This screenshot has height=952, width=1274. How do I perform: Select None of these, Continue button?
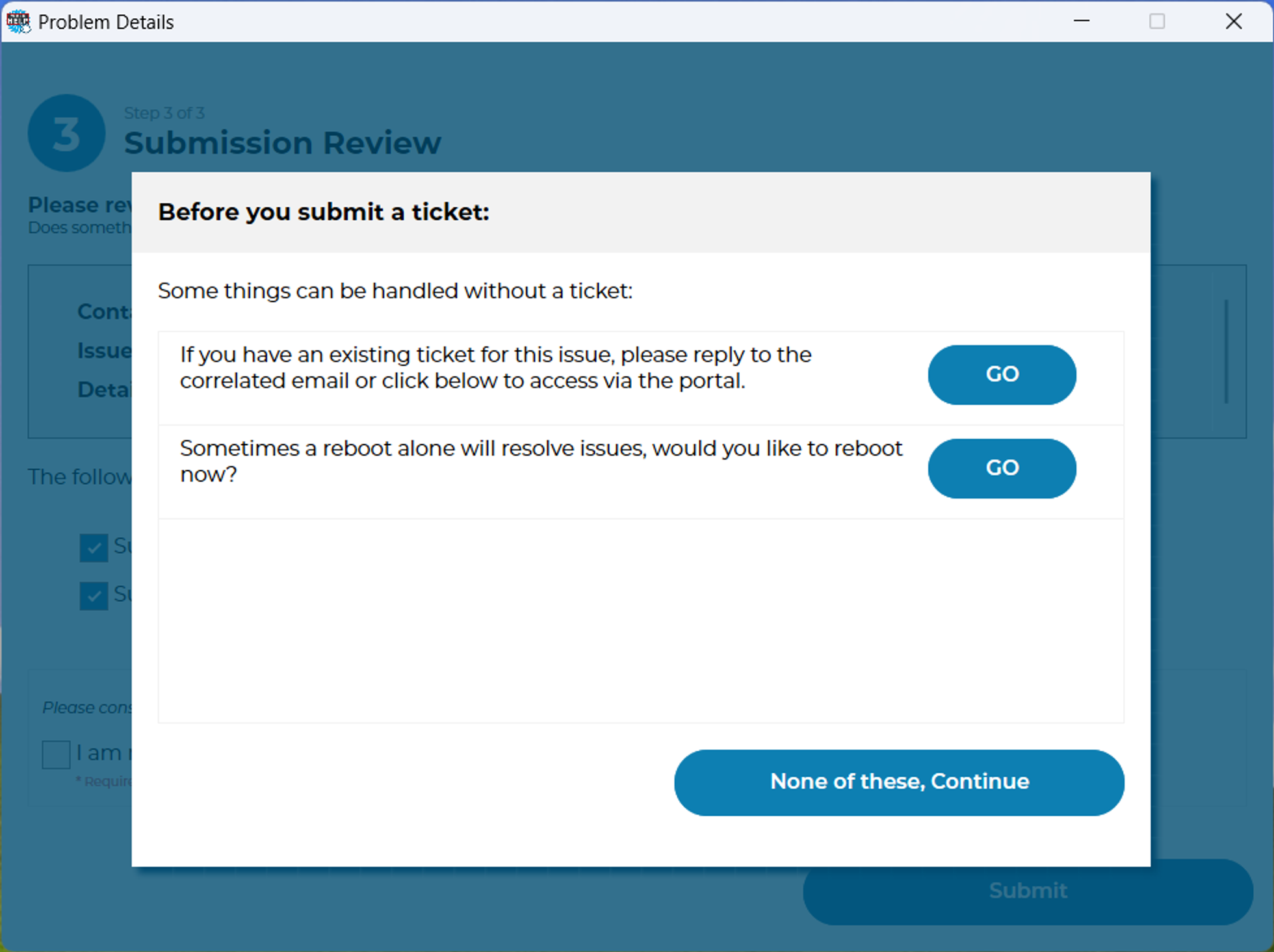point(898,781)
